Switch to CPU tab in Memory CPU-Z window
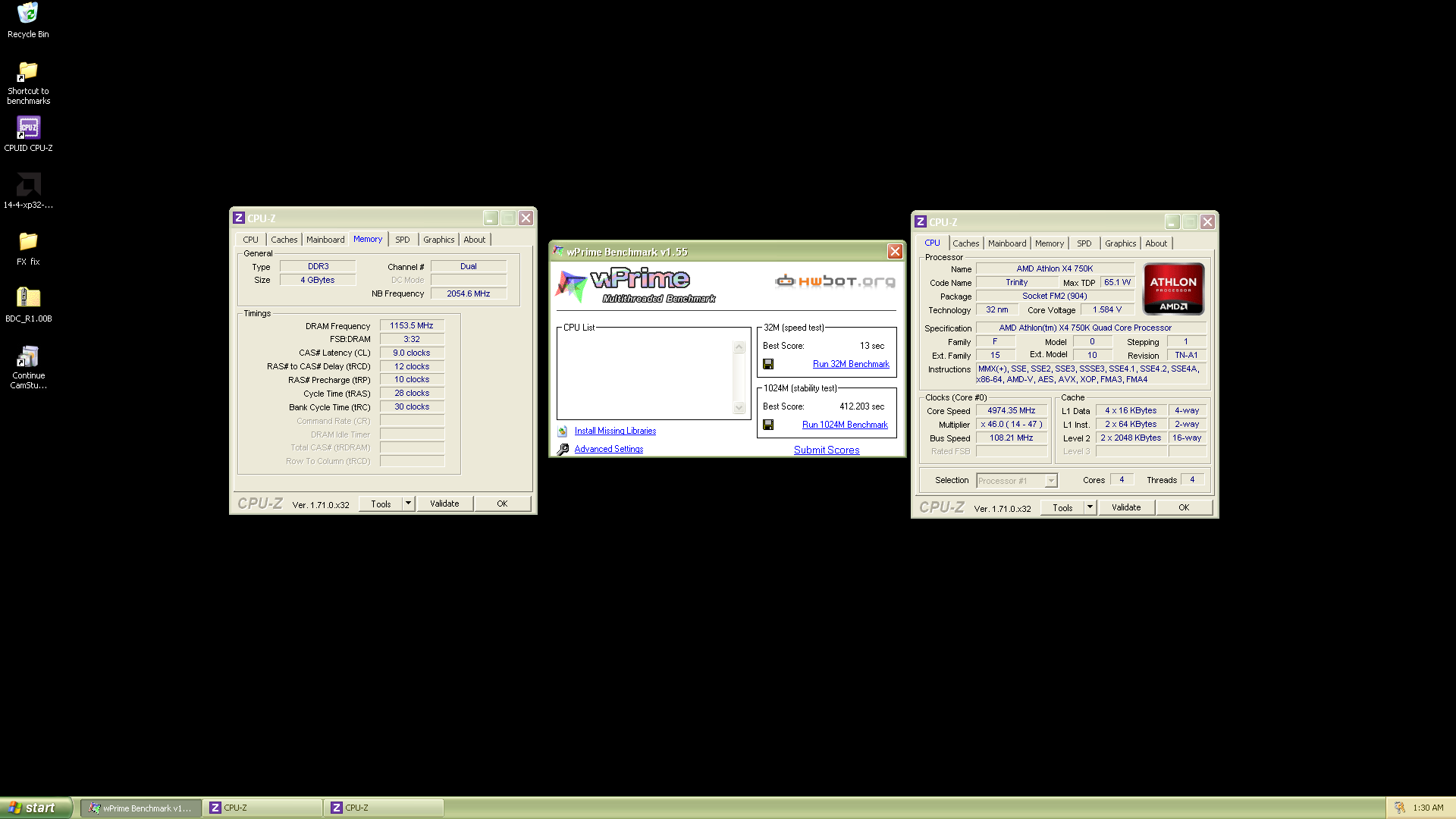Viewport: 1456px width, 819px height. 250,240
